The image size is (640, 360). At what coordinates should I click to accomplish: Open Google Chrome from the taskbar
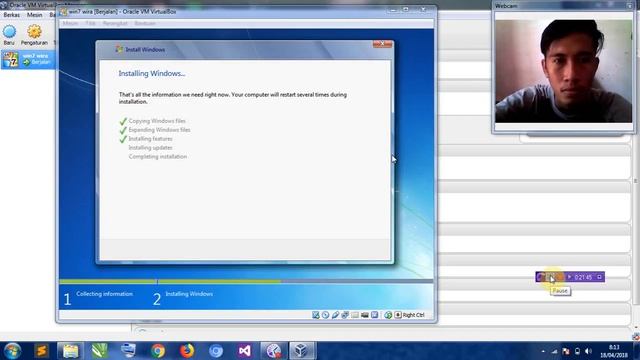pyautogui.click(x=158, y=351)
